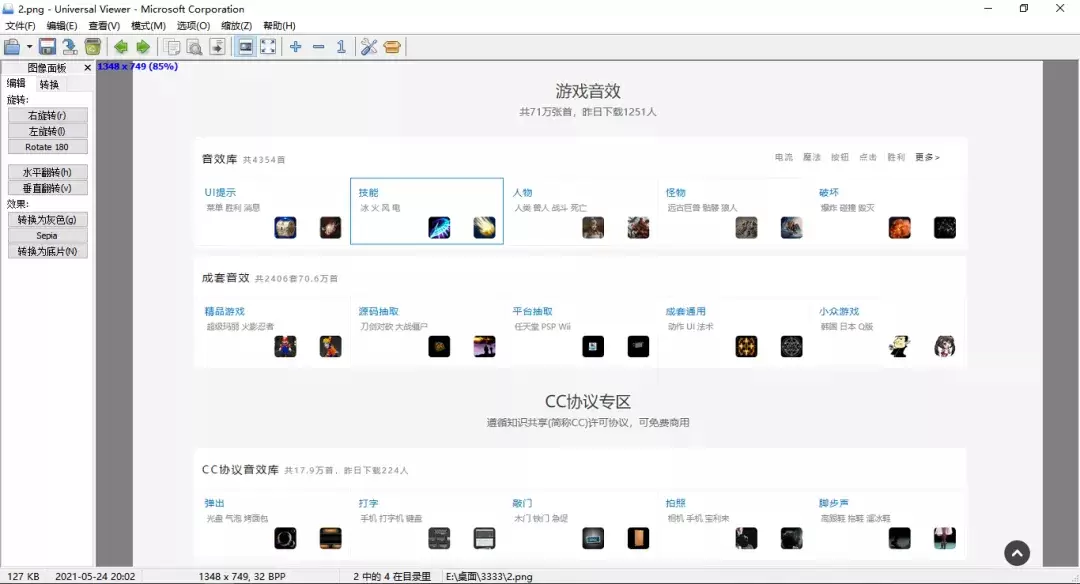Image resolution: width=1080 pixels, height=584 pixels.
Task: Open the 缩放(Z) menu
Action: coord(236,25)
